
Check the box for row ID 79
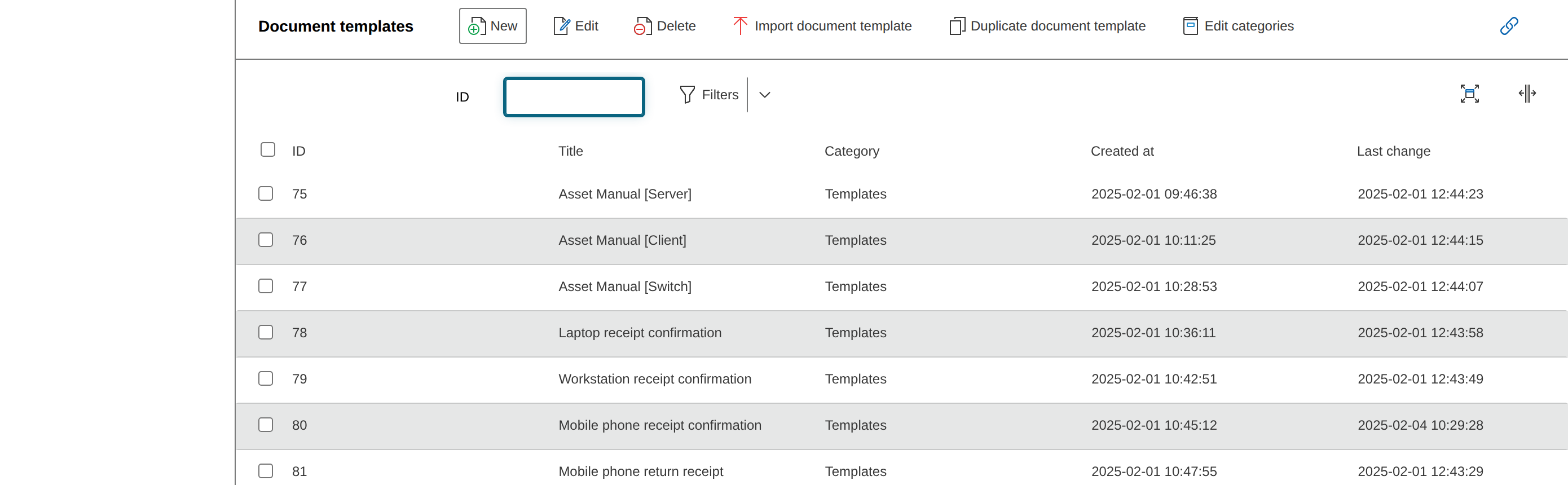266,378
